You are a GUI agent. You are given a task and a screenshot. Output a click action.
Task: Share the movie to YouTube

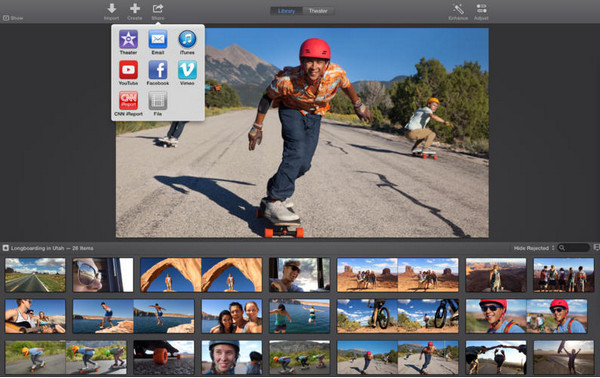128,70
